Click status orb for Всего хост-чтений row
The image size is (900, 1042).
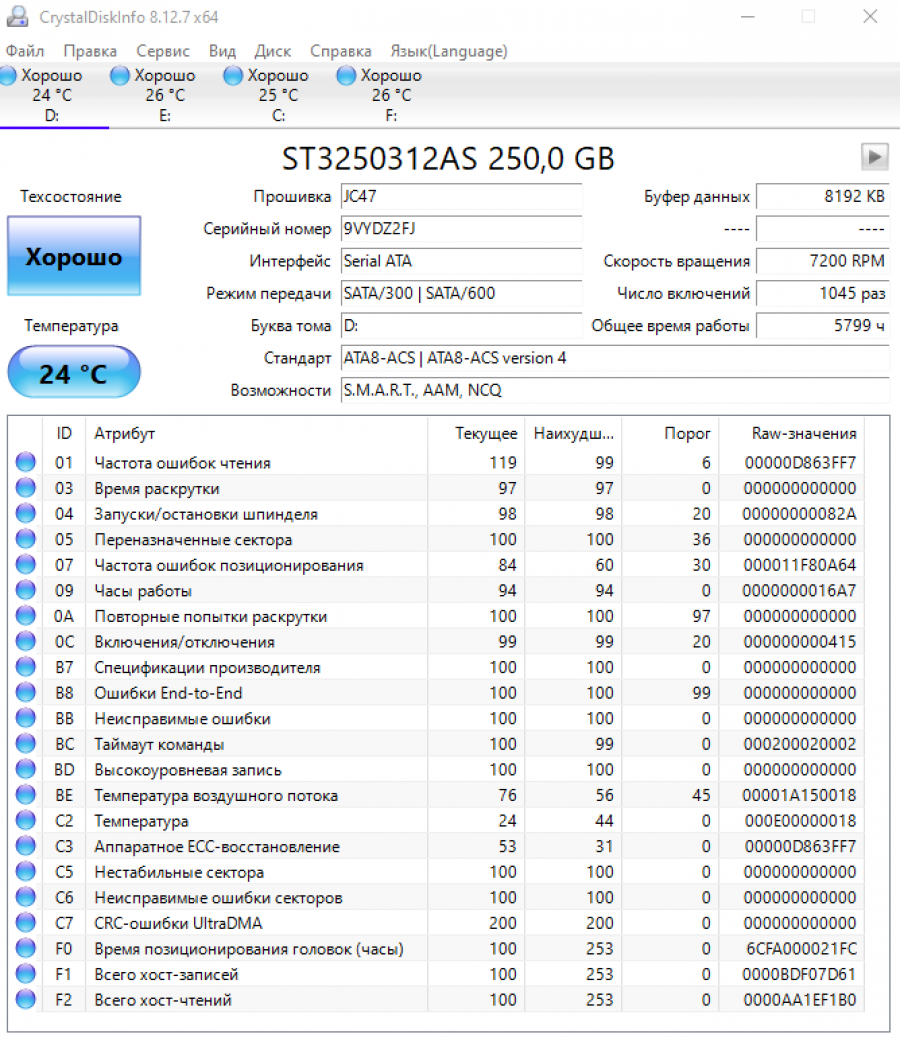[25, 999]
